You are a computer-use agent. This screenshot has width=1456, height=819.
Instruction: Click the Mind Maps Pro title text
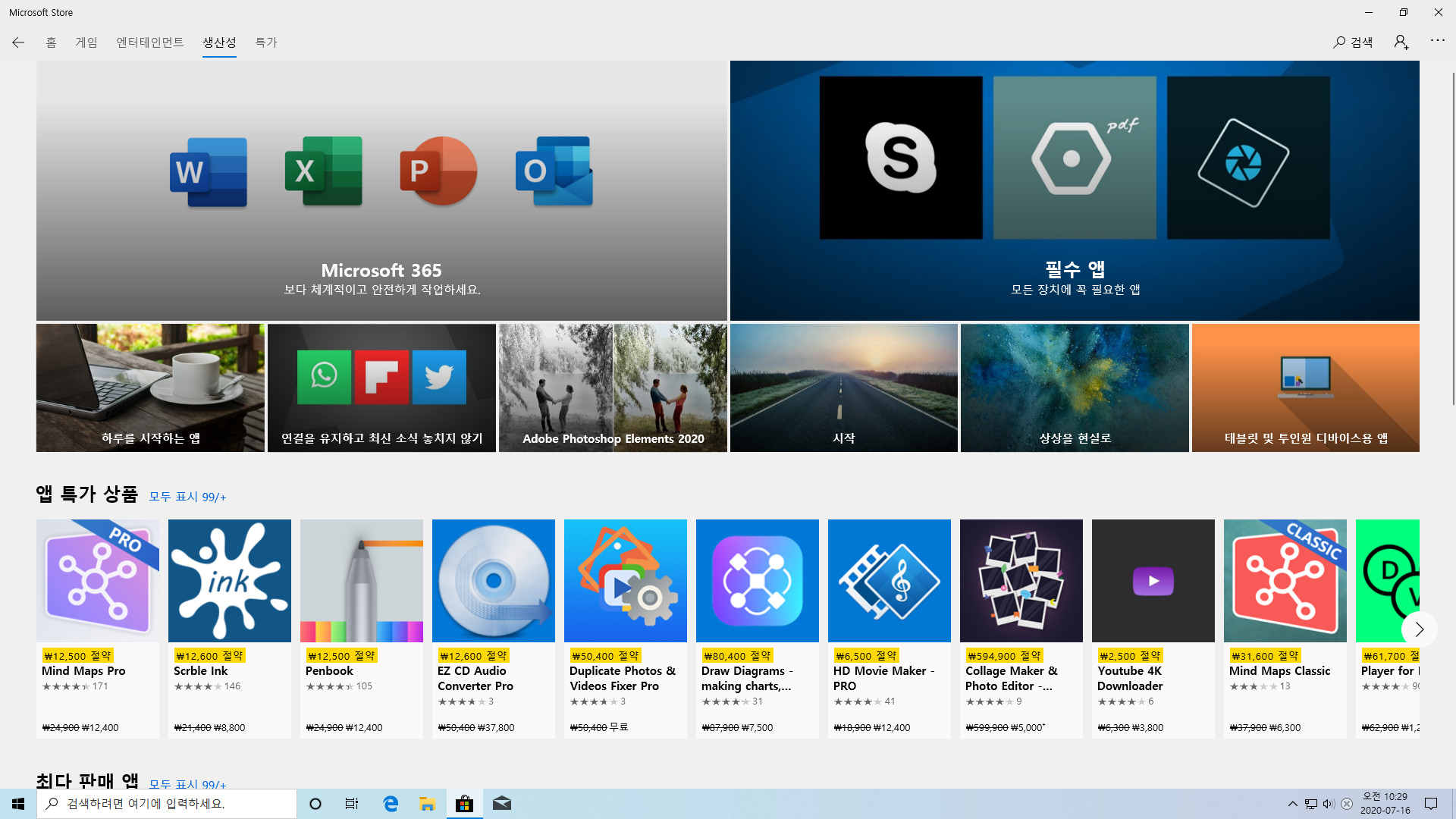[x=83, y=671]
